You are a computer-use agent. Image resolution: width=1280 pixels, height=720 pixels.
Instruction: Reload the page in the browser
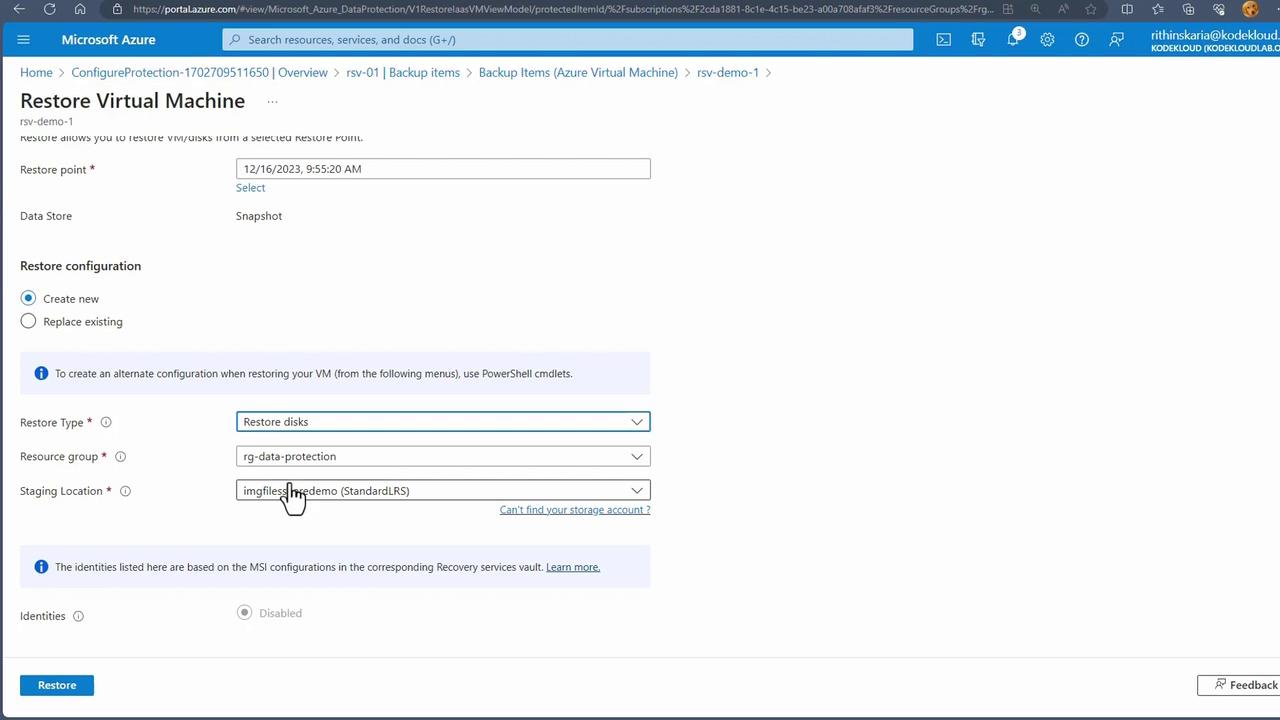click(50, 9)
